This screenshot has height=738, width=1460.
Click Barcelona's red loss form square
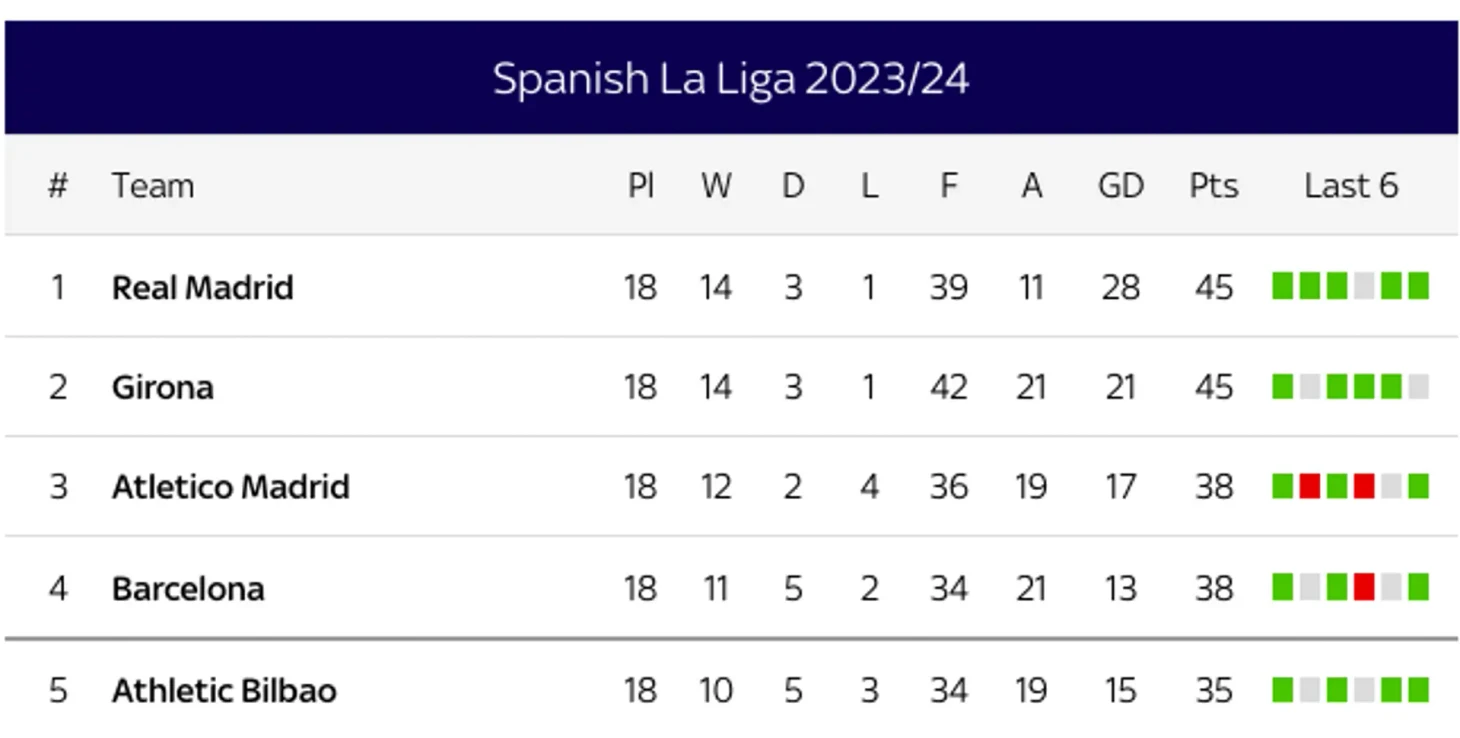[1364, 587]
